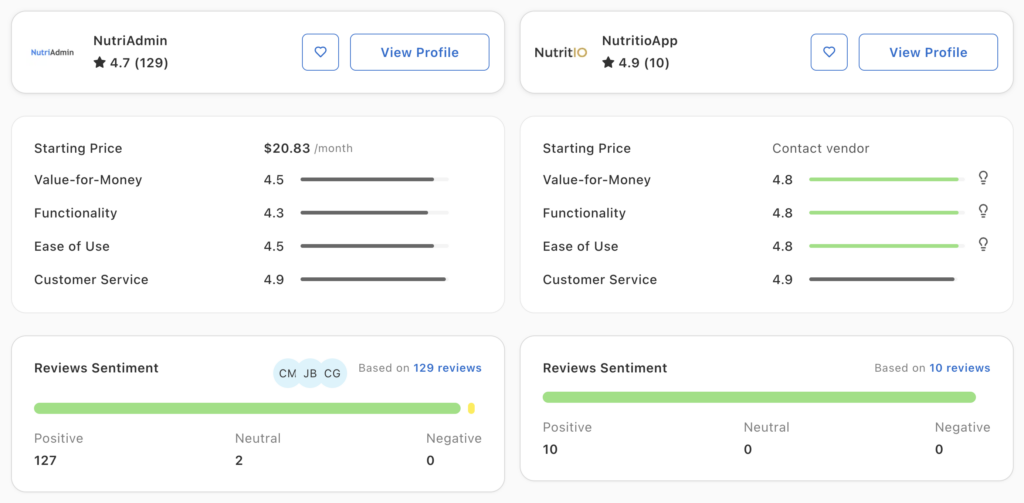Viewport: 1024px width, 503px height.
Task: Click the $20.83 /month starting price
Action: (x=308, y=148)
